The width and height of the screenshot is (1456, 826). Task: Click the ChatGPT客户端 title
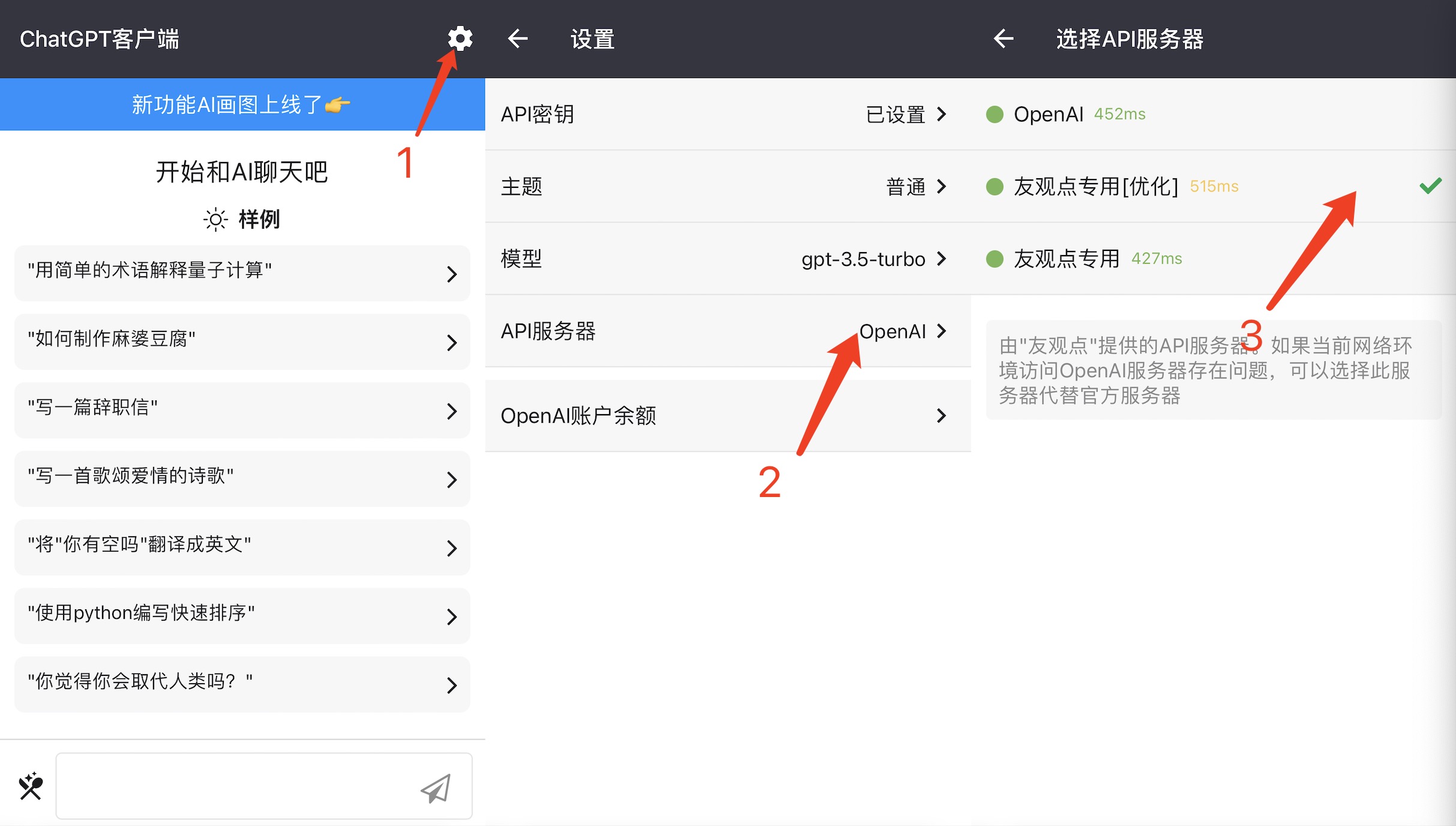tap(100, 39)
